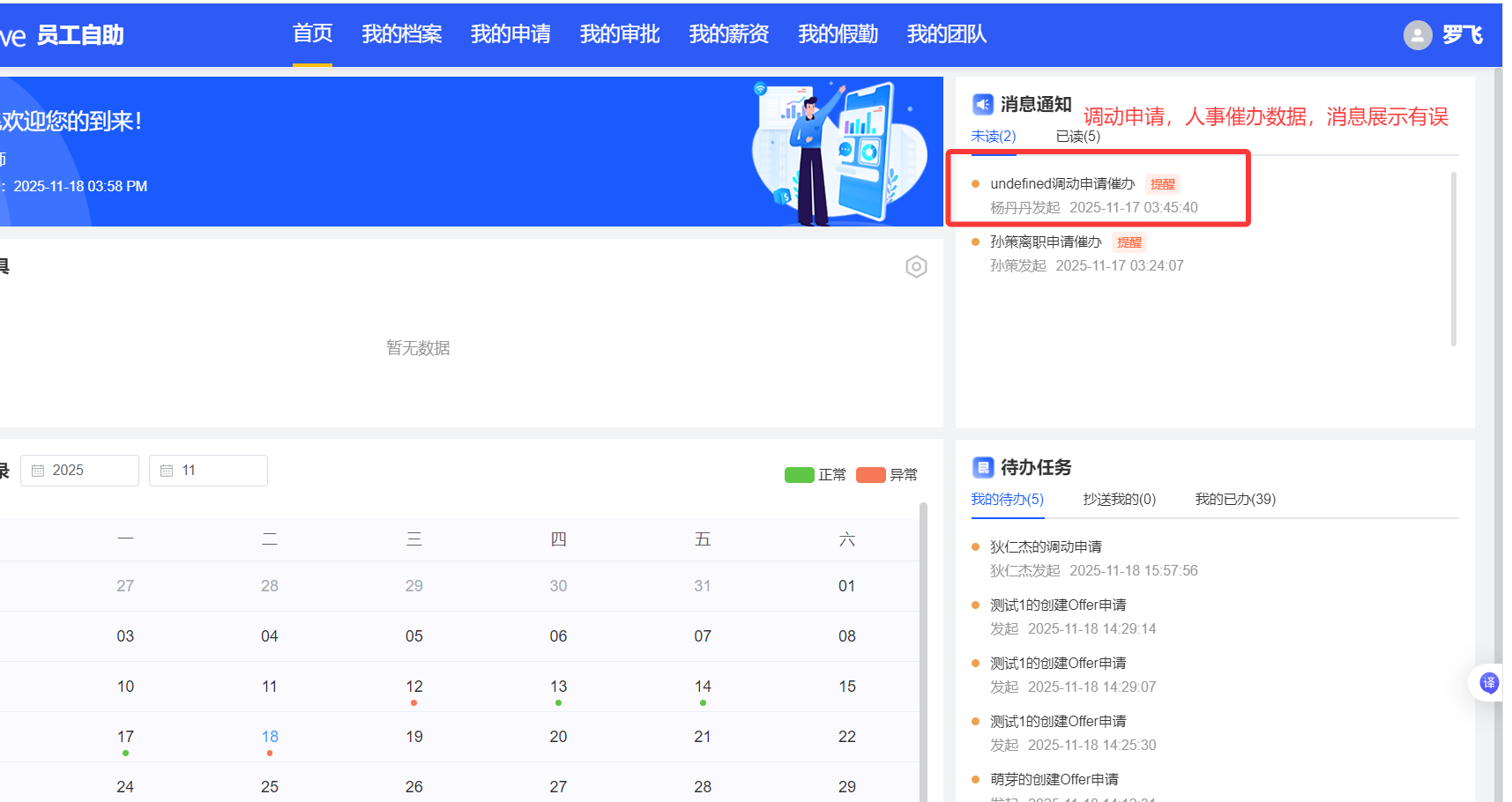
Task: Open the undefined调动申请催办 notification
Action: click(x=1061, y=184)
